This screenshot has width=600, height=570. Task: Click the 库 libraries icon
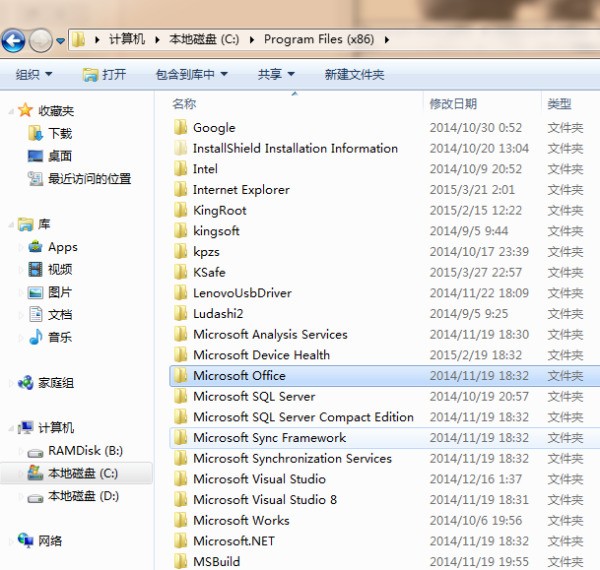click(x=25, y=224)
